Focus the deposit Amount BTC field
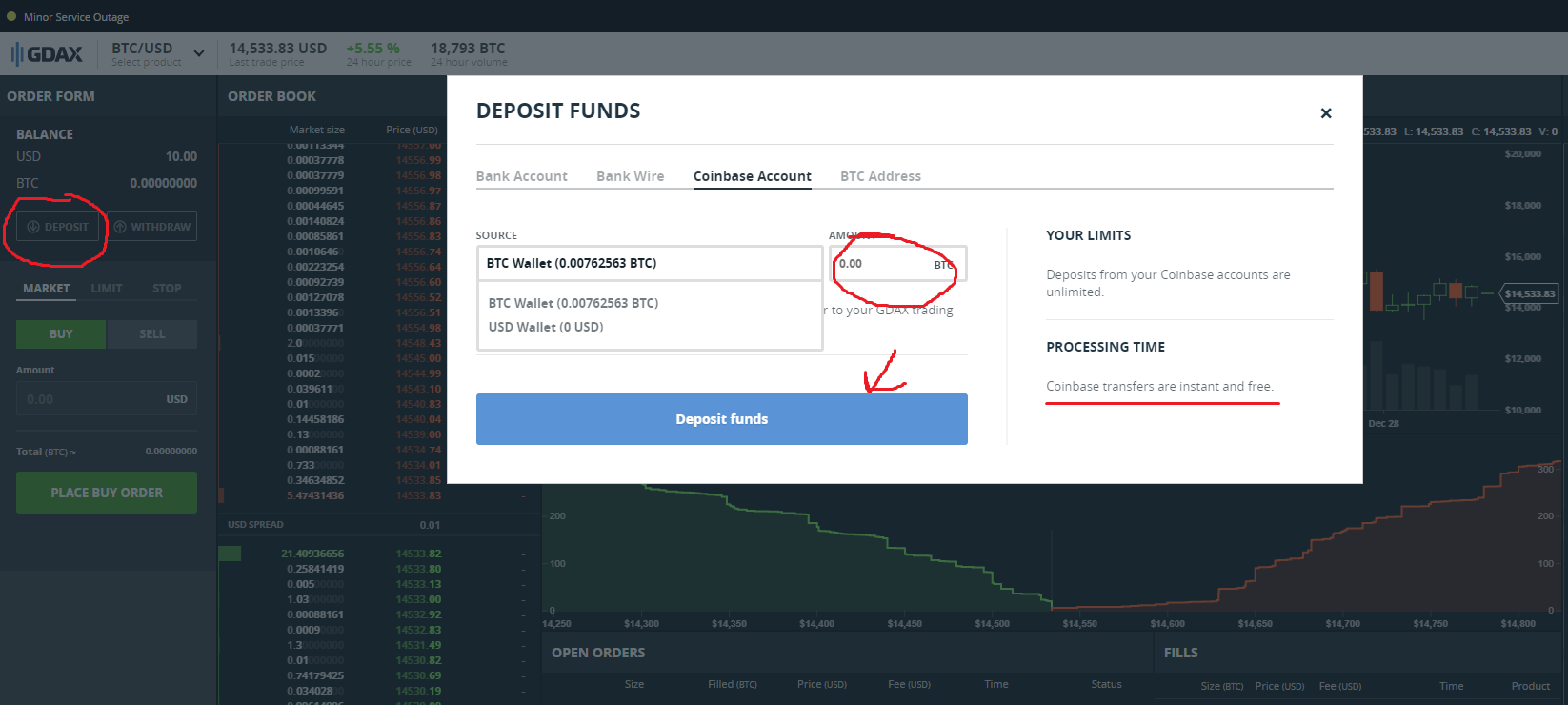Viewport: 1568px width, 705px height. pos(897,264)
